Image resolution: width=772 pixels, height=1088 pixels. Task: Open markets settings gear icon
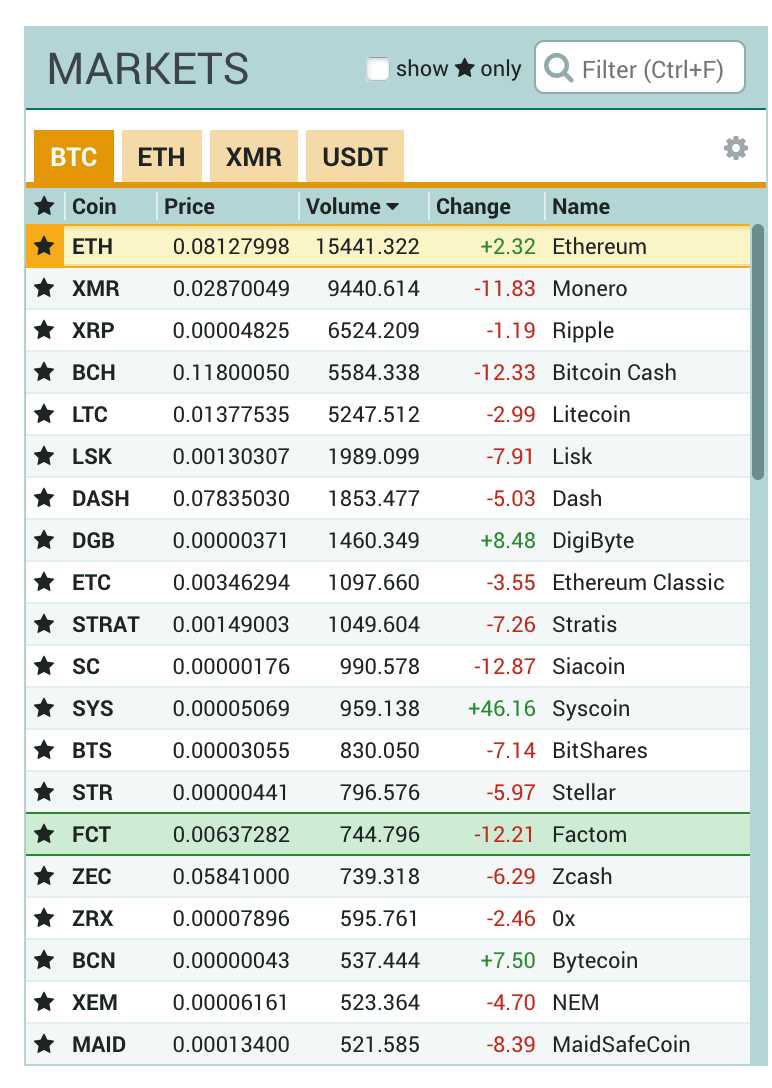click(735, 149)
